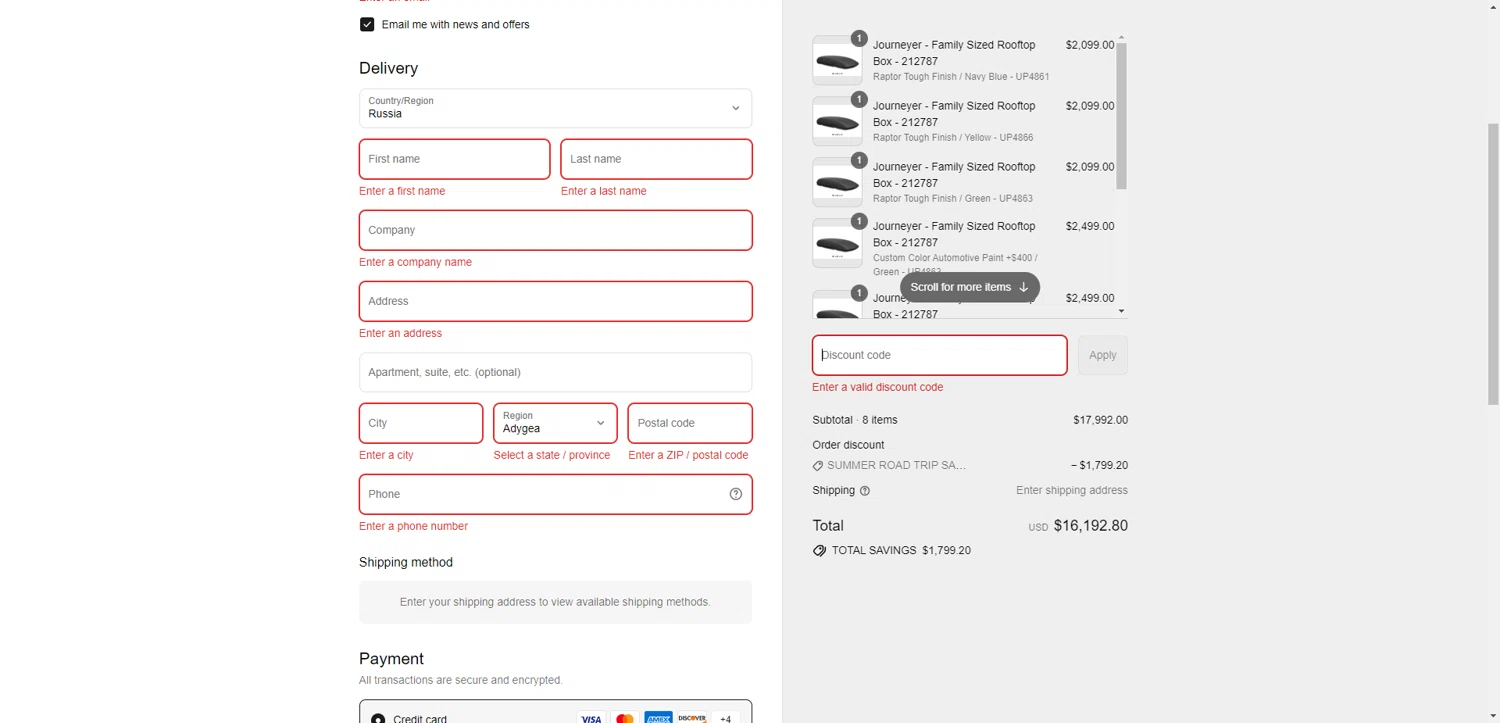This screenshot has width=1500, height=723.
Task: Click the shipping methods placeholder message box
Action: point(555,602)
